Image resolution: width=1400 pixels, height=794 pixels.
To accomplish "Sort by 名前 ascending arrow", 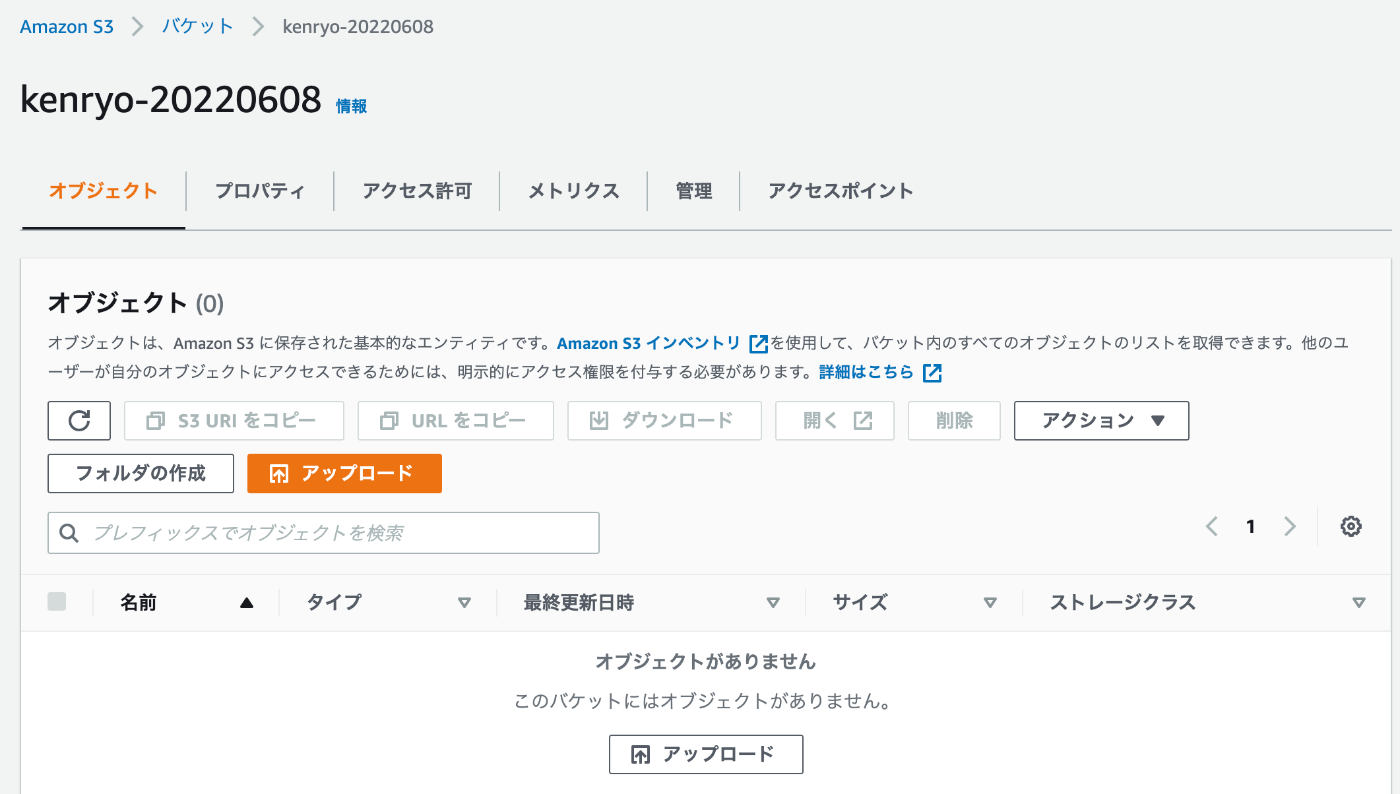I will click(246, 603).
